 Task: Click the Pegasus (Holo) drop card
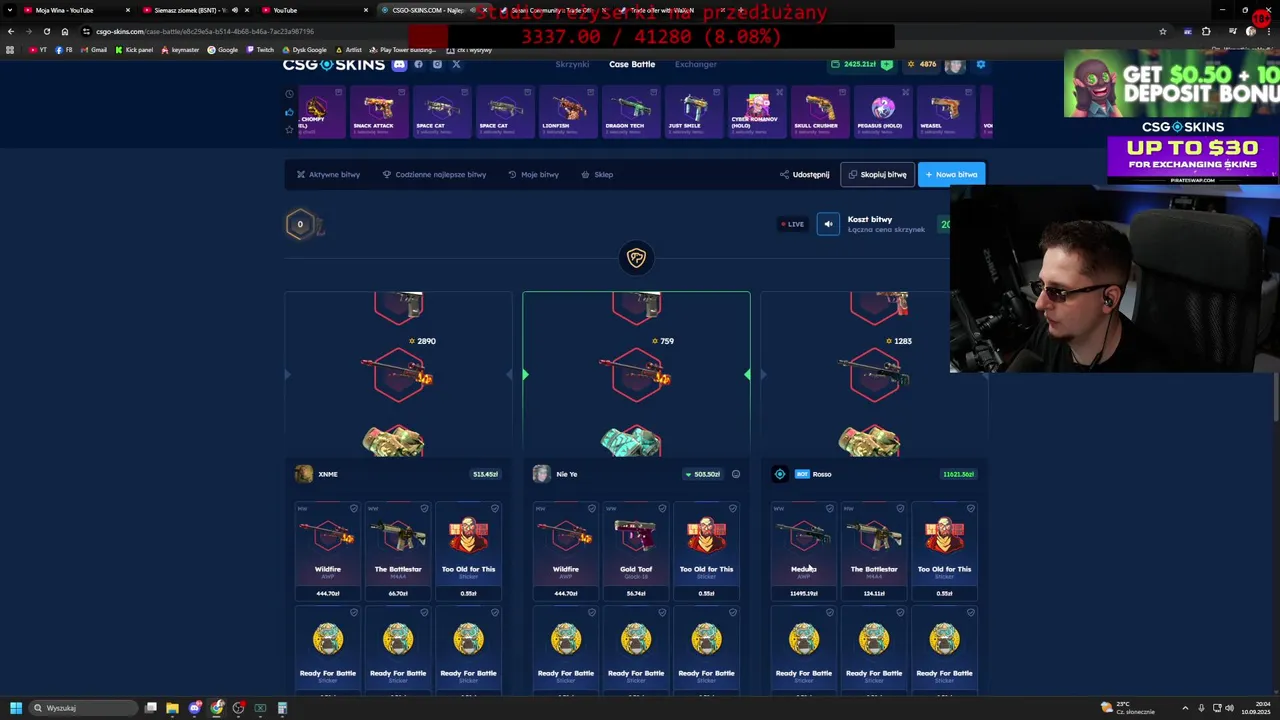882,112
